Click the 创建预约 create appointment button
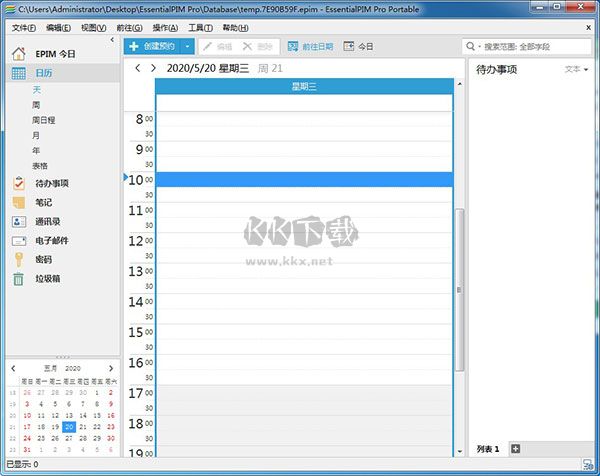Image resolution: width=600 pixels, height=476 pixels. click(x=152, y=47)
